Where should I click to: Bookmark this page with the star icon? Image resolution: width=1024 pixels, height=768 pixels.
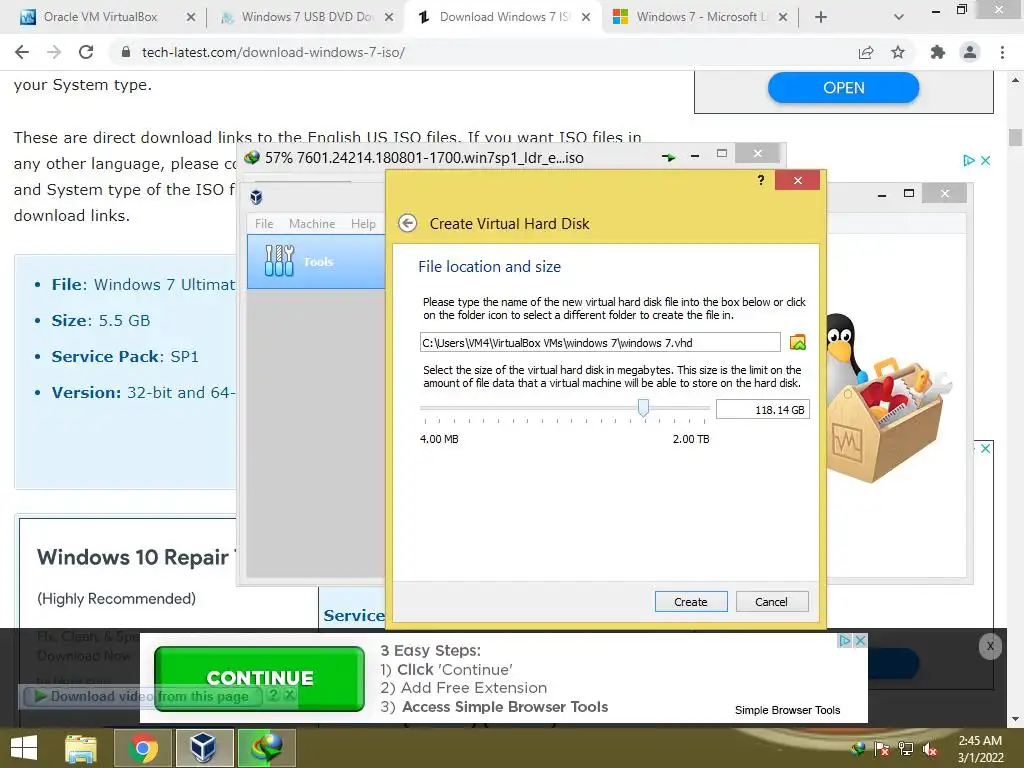[898, 52]
